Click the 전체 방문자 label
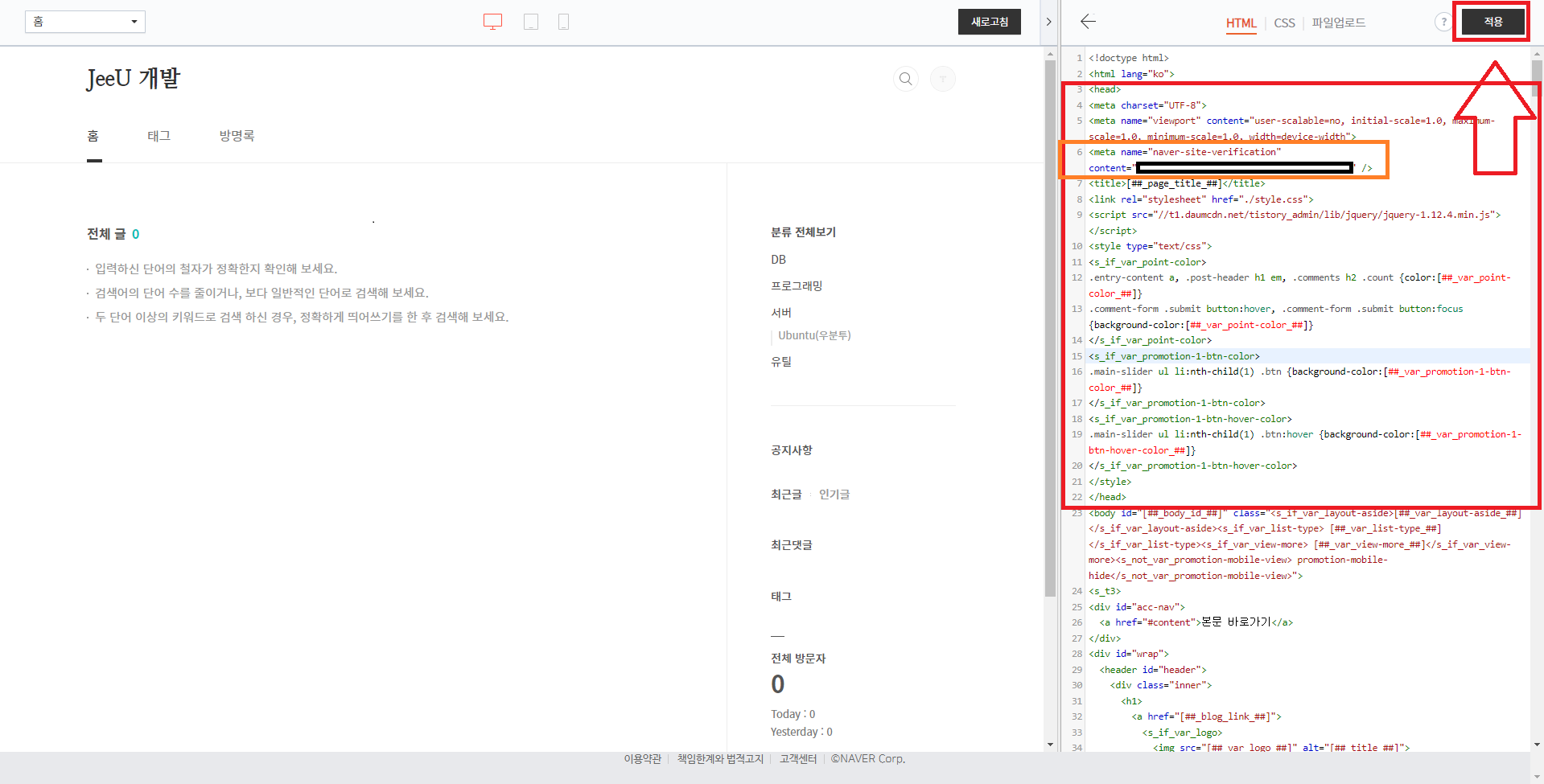The width and height of the screenshot is (1544, 784). tap(798, 659)
